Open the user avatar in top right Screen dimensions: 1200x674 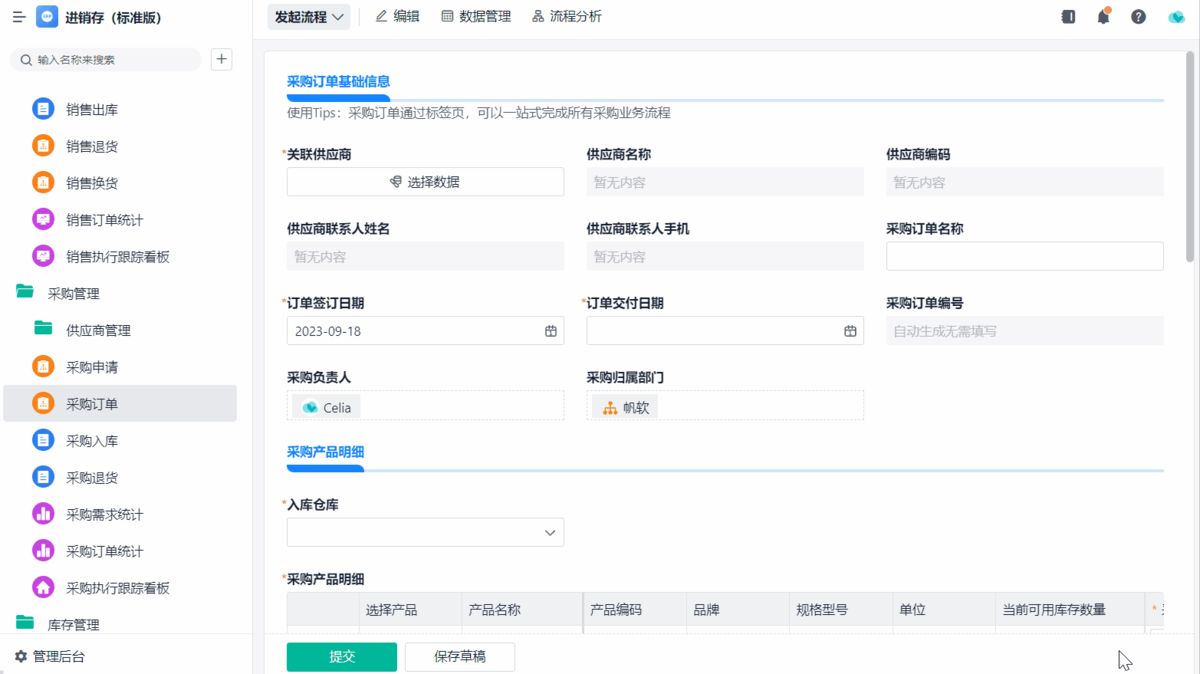point(1176,17)
